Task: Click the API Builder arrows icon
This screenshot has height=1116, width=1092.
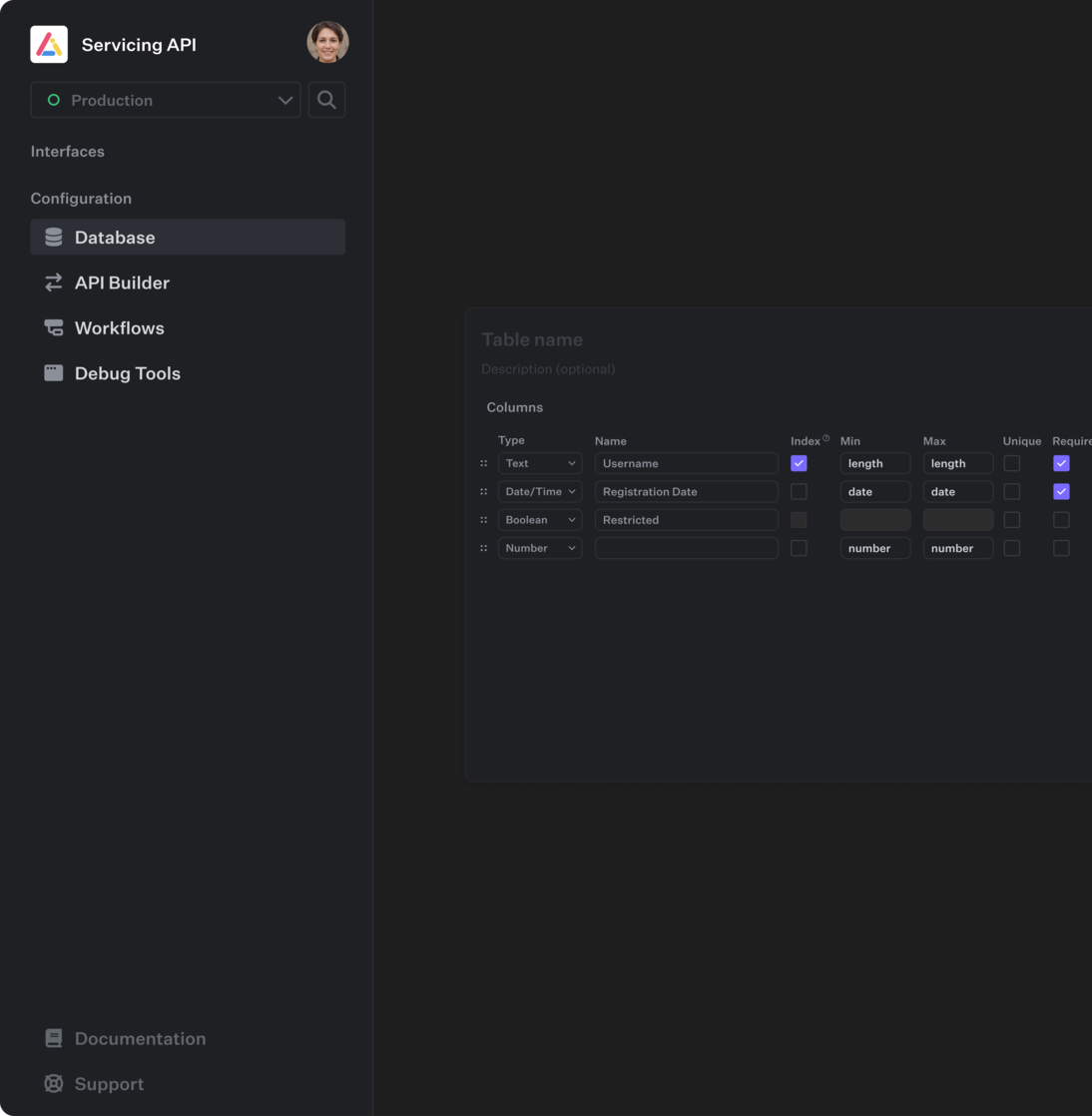Action: [53, 282]
